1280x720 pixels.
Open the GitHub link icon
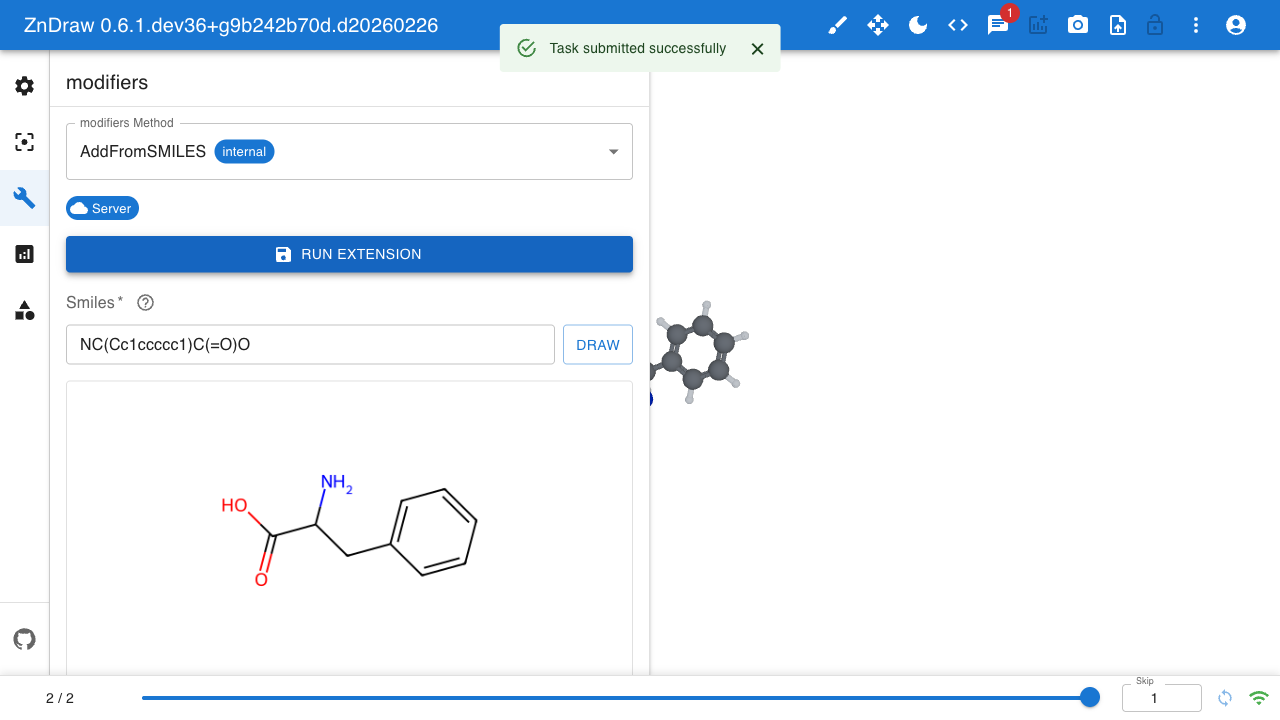(x=25, y=639)
